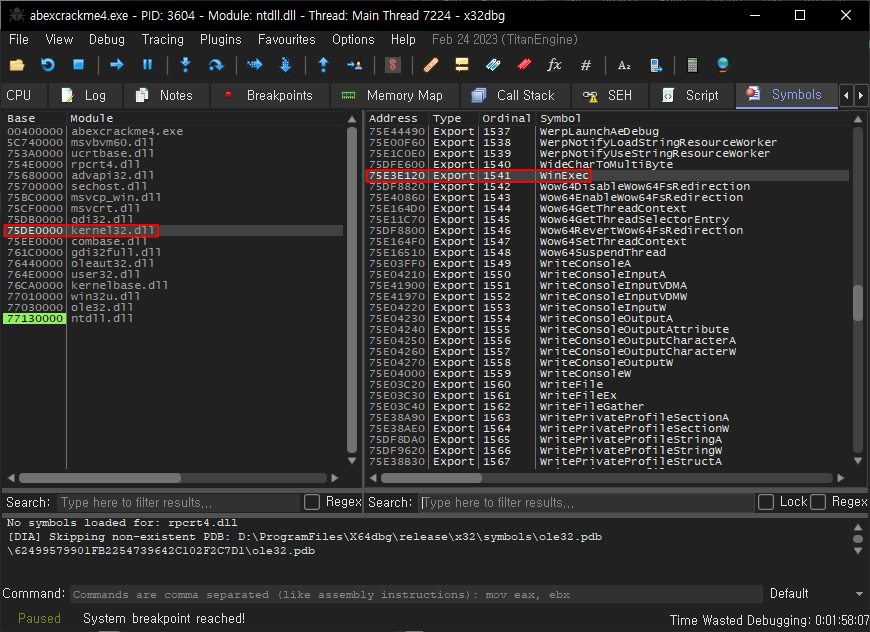The width and height of the screenshot is (870, 632).
Task: Click the symbol list vertical scrollbar thumb
Action: pyautogui.click(x=858, y=304)
